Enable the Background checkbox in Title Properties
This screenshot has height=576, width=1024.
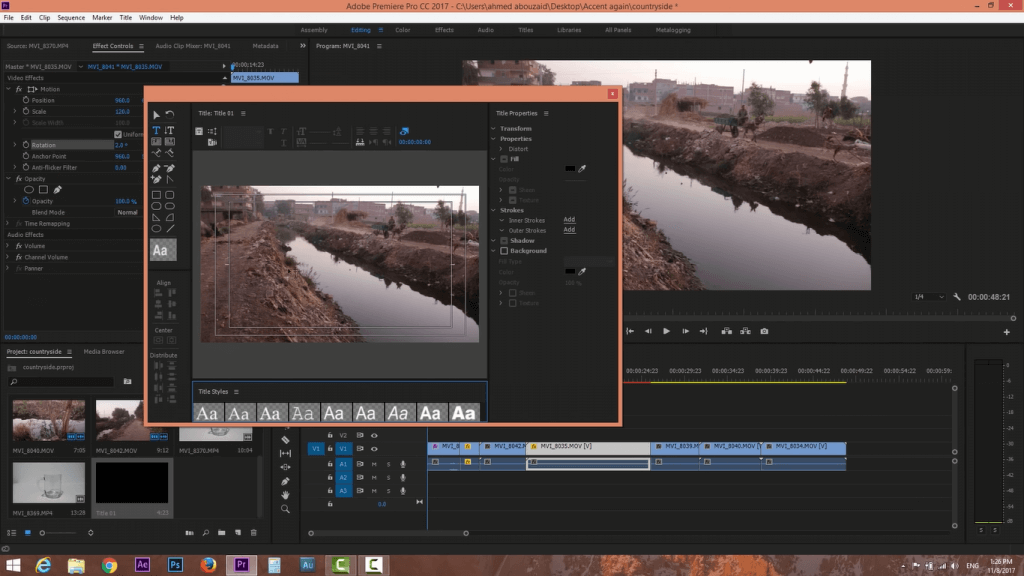tap(504, 251)
